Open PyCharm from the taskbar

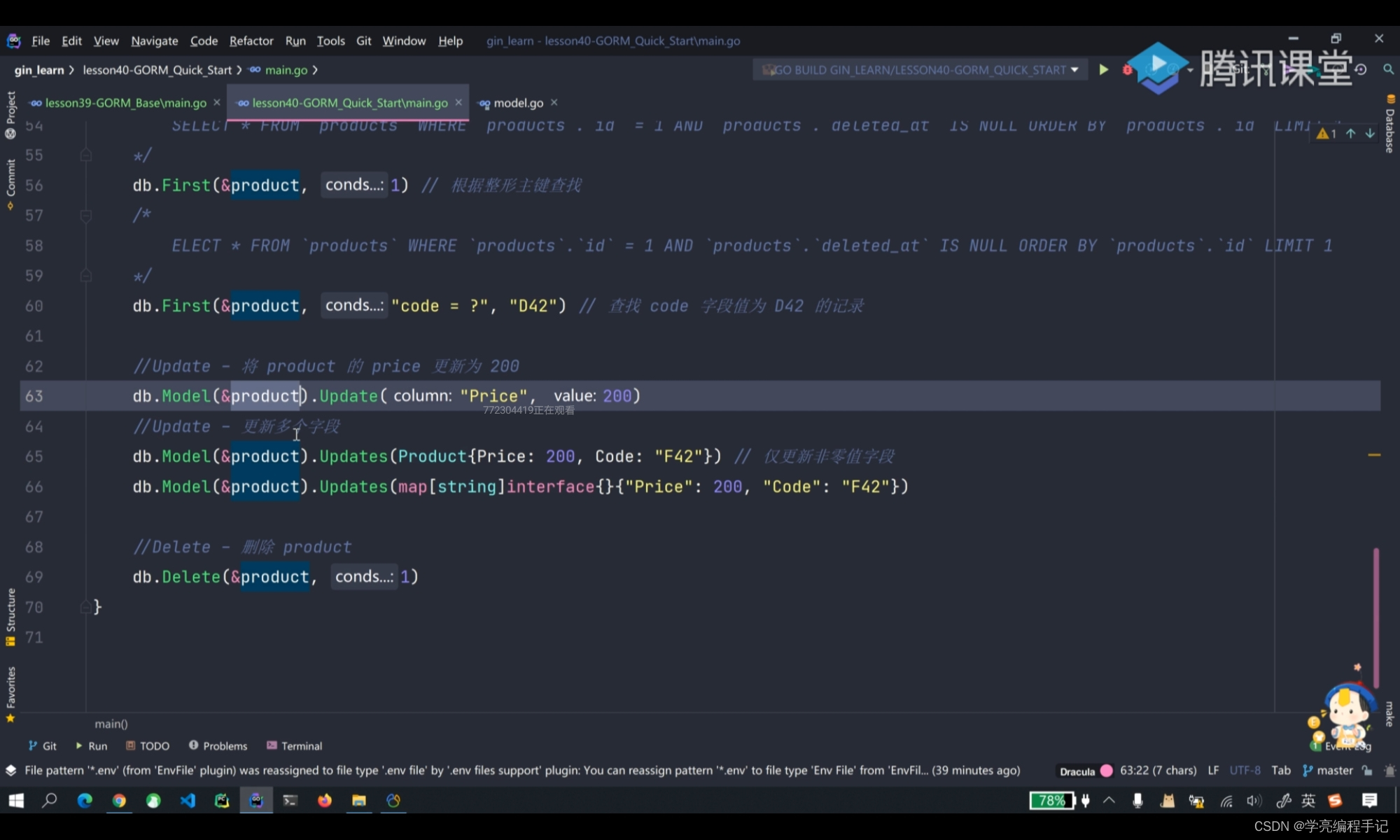222,800
